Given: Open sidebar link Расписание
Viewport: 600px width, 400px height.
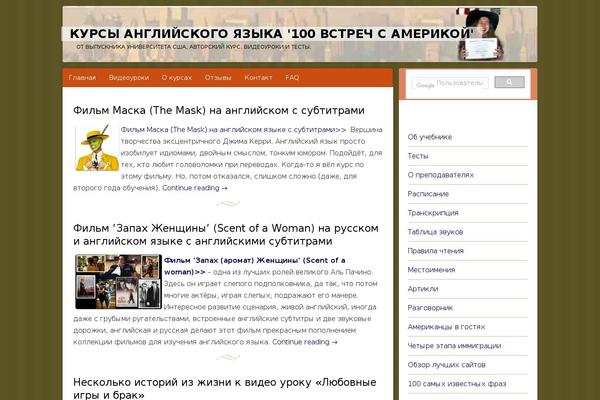Looking at the screenshot, I should pyautogui.click(x=428, y=194).
